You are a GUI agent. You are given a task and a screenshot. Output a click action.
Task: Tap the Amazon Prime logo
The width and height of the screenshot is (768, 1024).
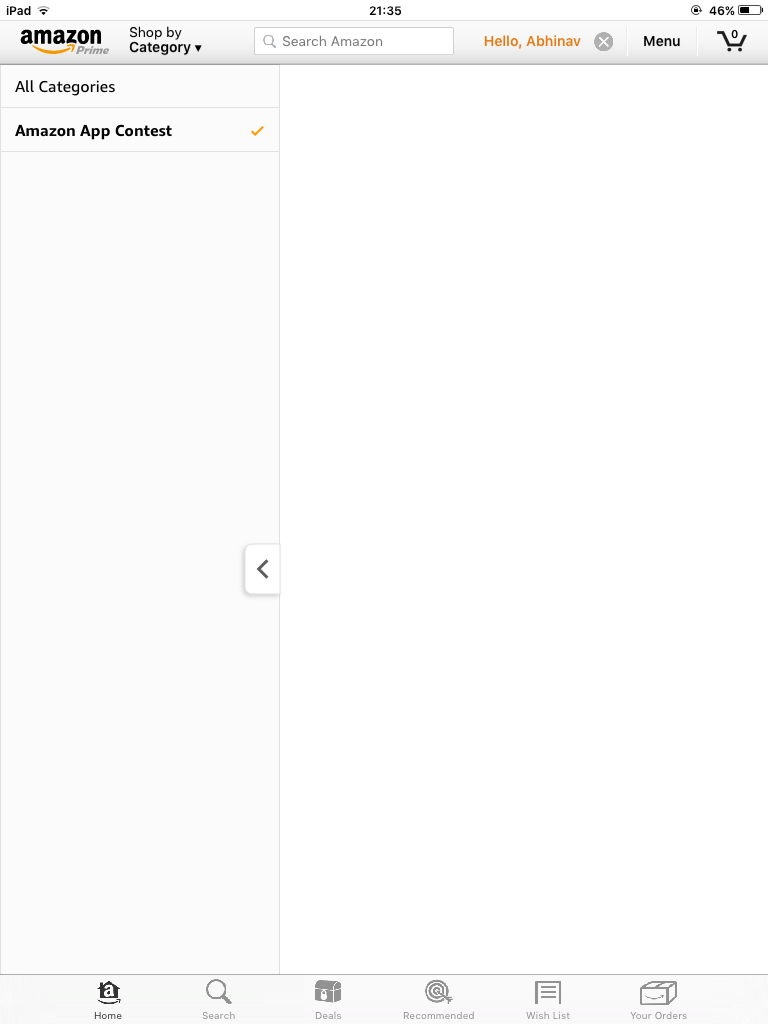[65, 41]
